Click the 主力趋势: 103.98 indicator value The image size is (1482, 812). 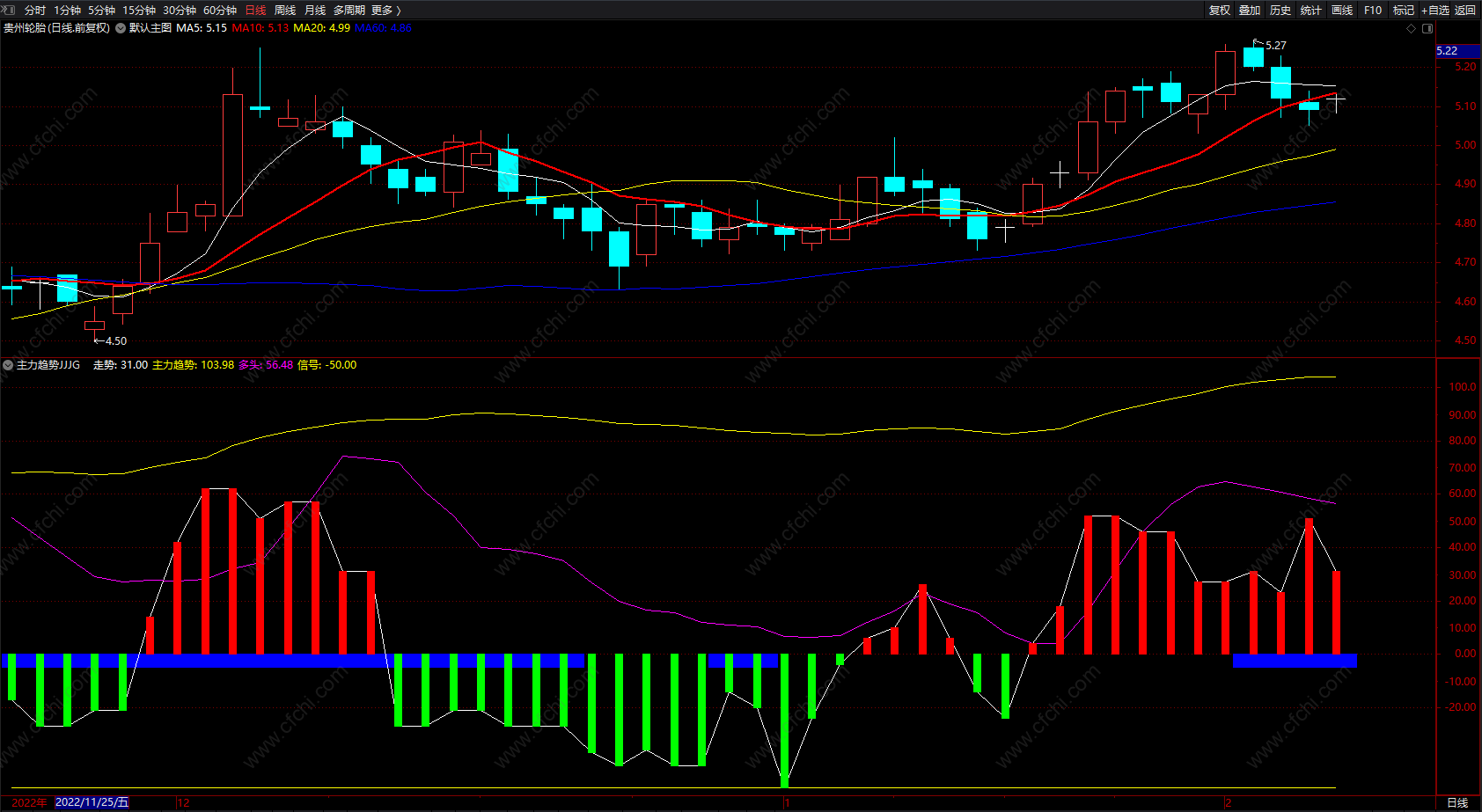tap(194, 365)
